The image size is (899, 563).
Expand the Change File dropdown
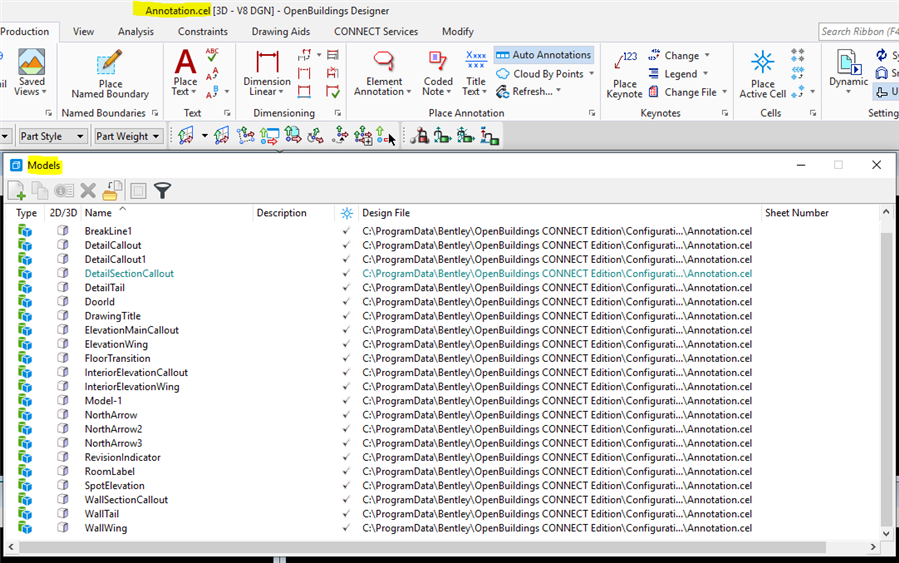(724, 92)
